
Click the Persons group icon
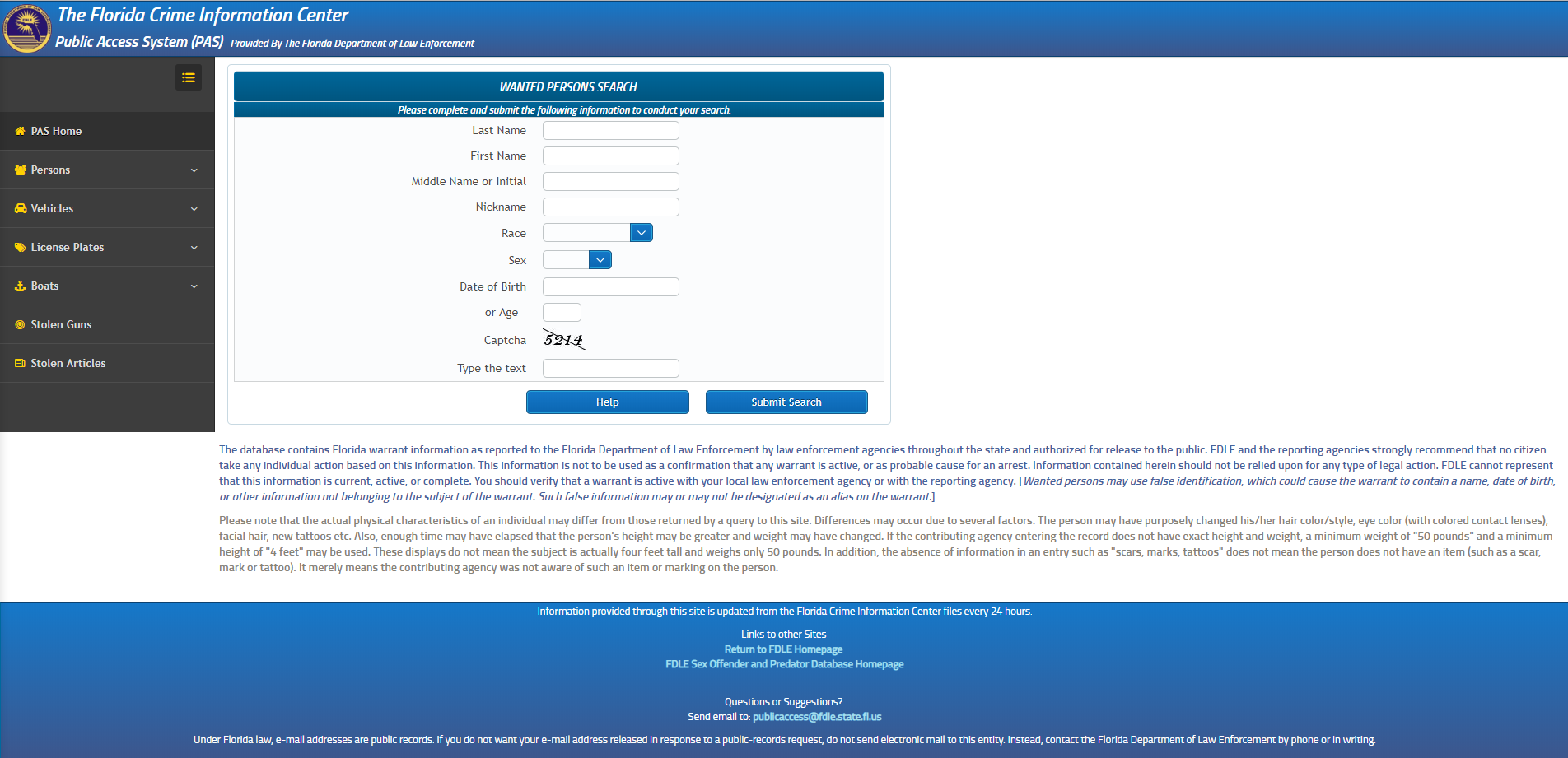click(21, 170)
